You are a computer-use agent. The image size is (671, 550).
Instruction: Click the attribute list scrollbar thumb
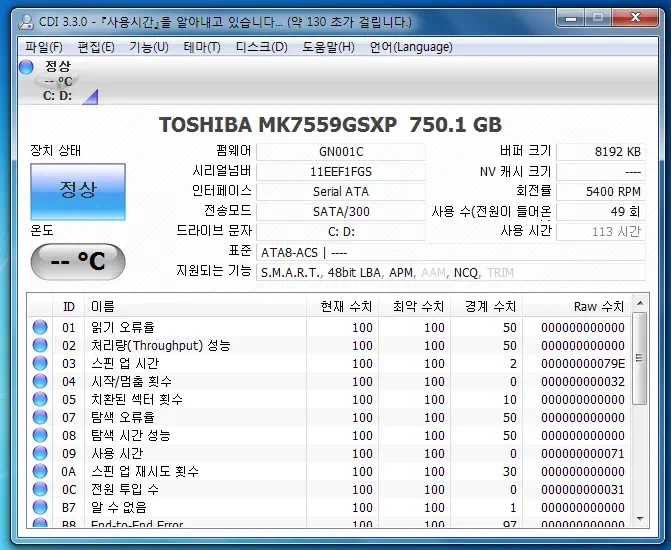coord(640,358)
